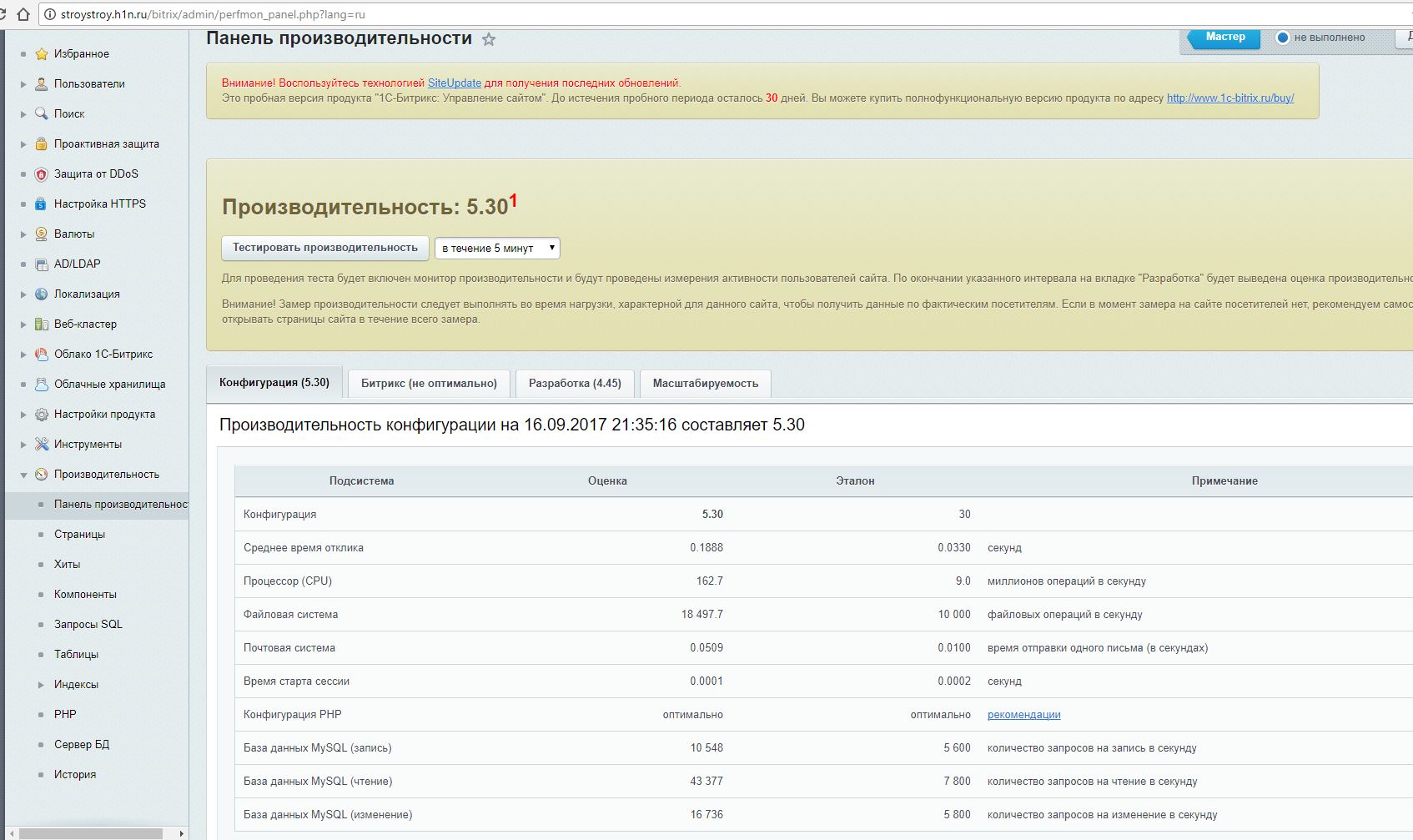Expand the Индексы submenu arrow
1413x840 pixels.
(41, 685)
